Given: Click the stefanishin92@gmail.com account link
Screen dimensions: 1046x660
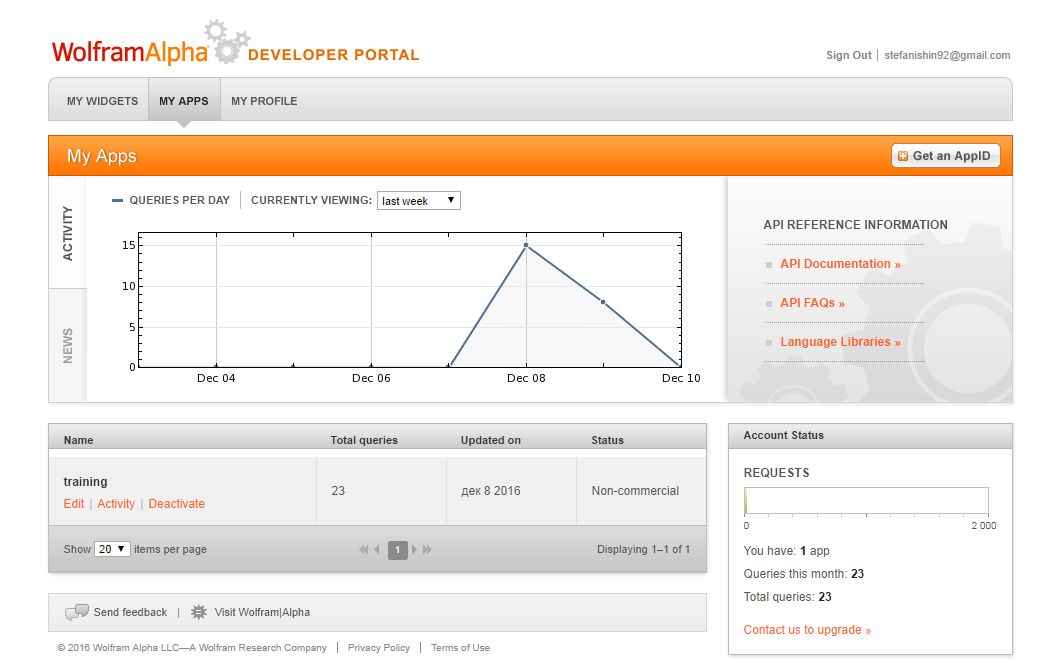Looking at the screenshot, I should click(947, 55).
